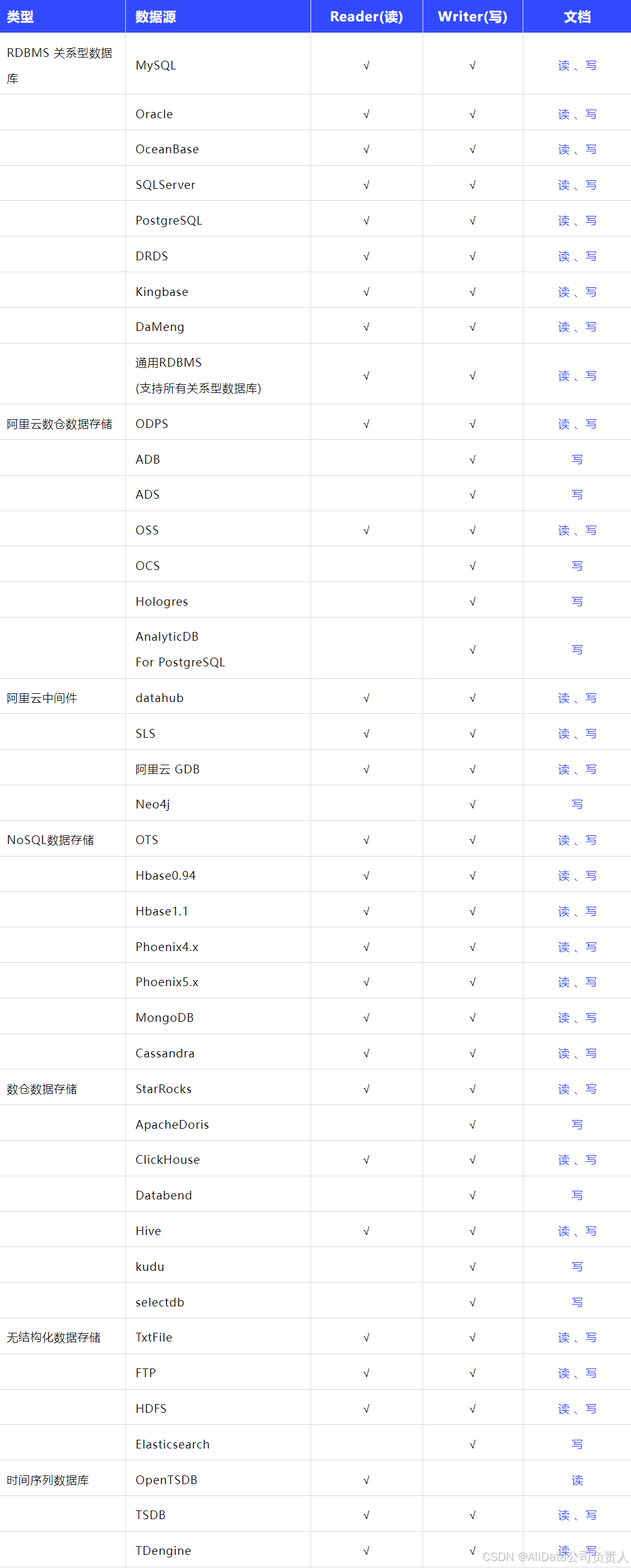The width and height of the screenshot is (631, 1568).
Task: Open the ADS write doc link
Action: (x=577, y=495)
